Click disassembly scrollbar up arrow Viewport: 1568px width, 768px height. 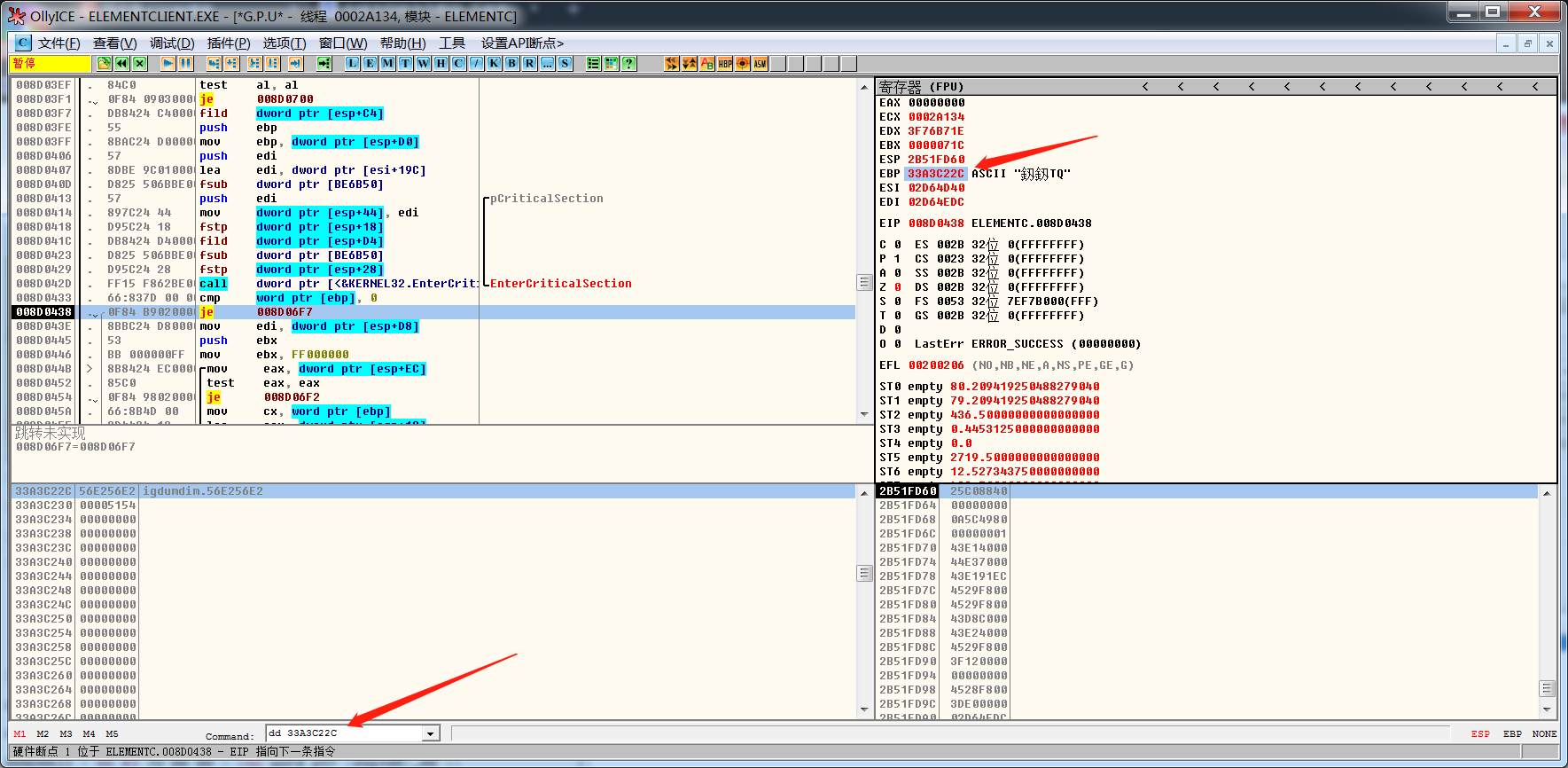coord(864,87)
